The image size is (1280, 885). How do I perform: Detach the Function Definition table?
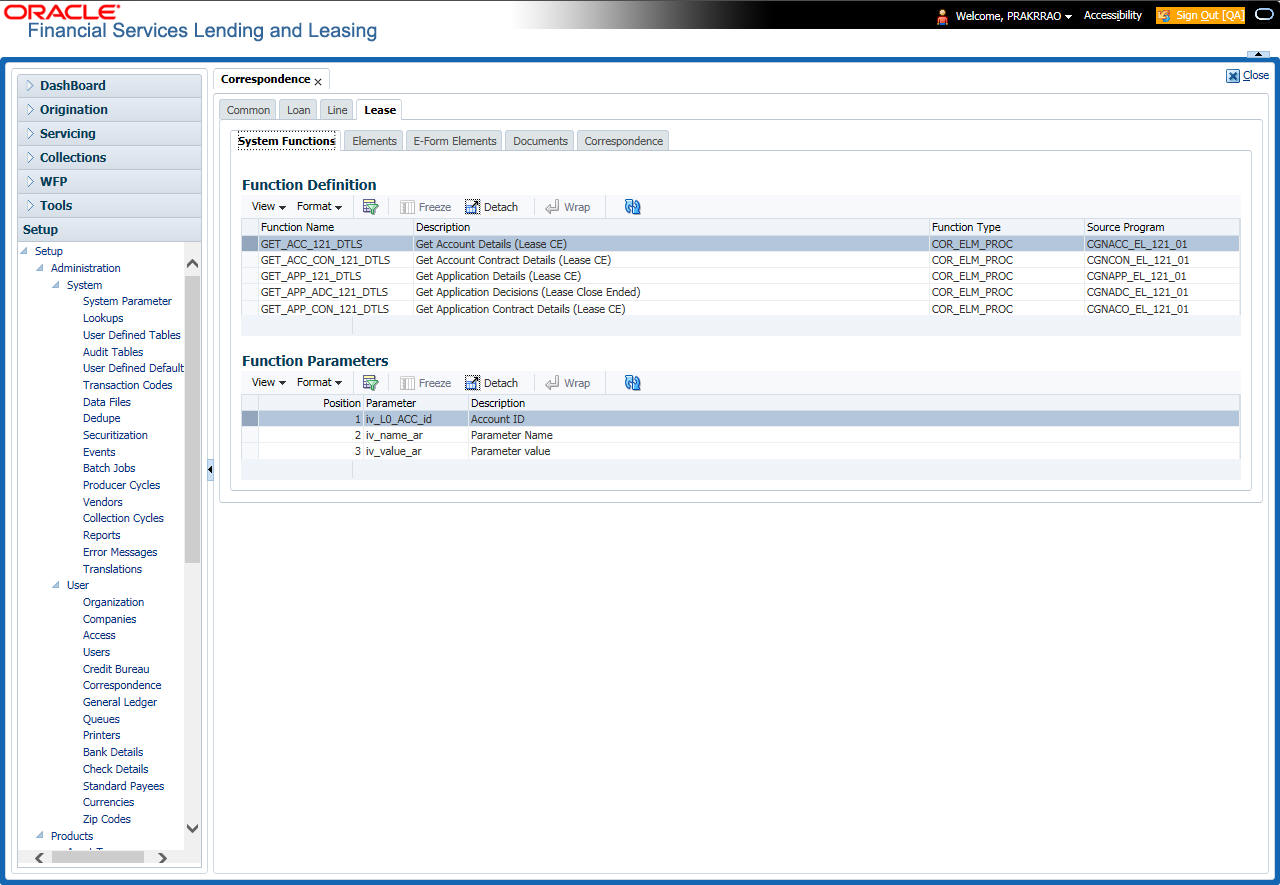[491, 207]
